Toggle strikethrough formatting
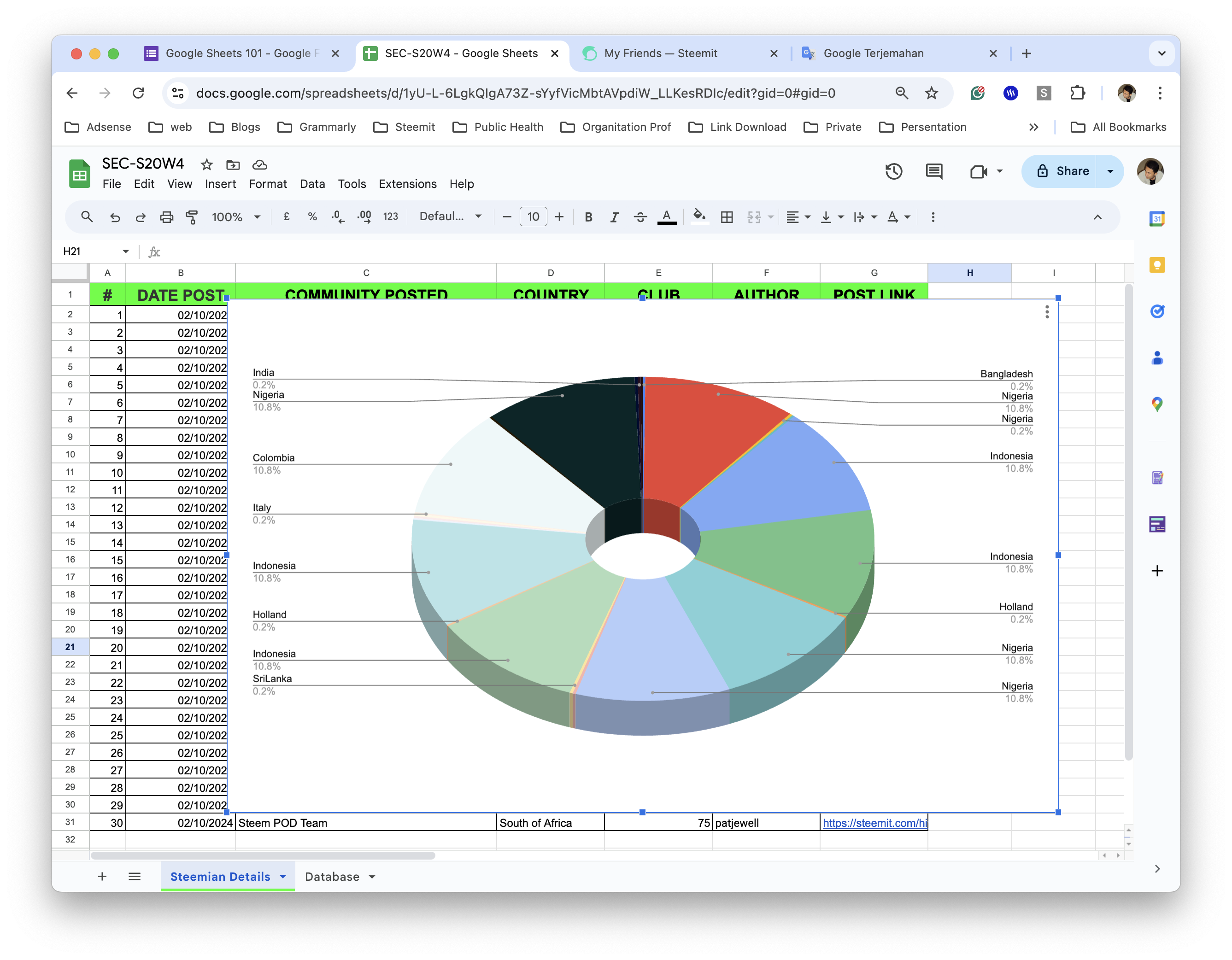The width and height of the screenshot is (1232, 960). tap(640, 217)
